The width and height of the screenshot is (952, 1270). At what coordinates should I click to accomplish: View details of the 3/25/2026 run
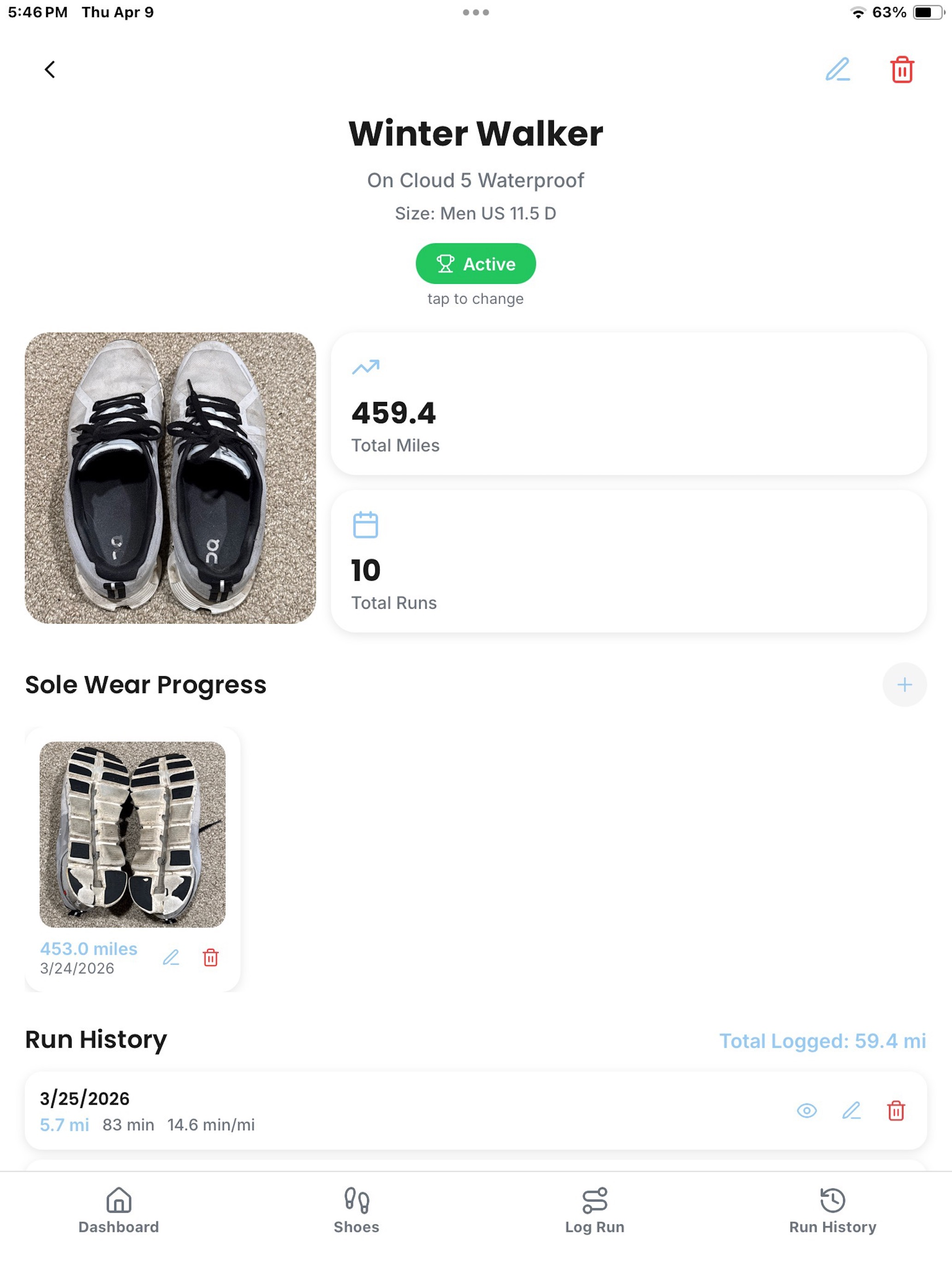[806, 1110]
